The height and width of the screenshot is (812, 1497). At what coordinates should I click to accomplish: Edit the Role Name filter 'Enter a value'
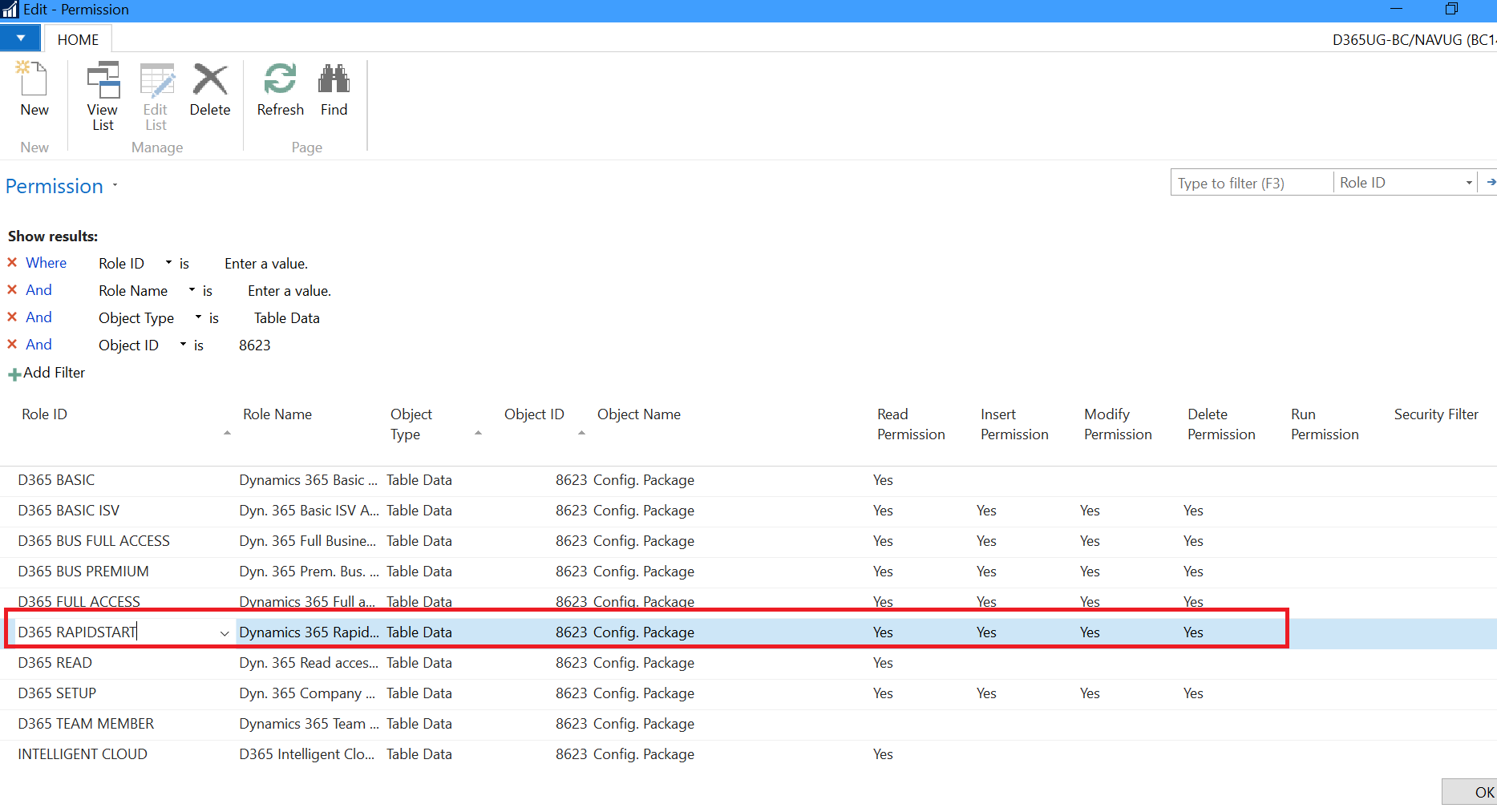coord(289,291)
